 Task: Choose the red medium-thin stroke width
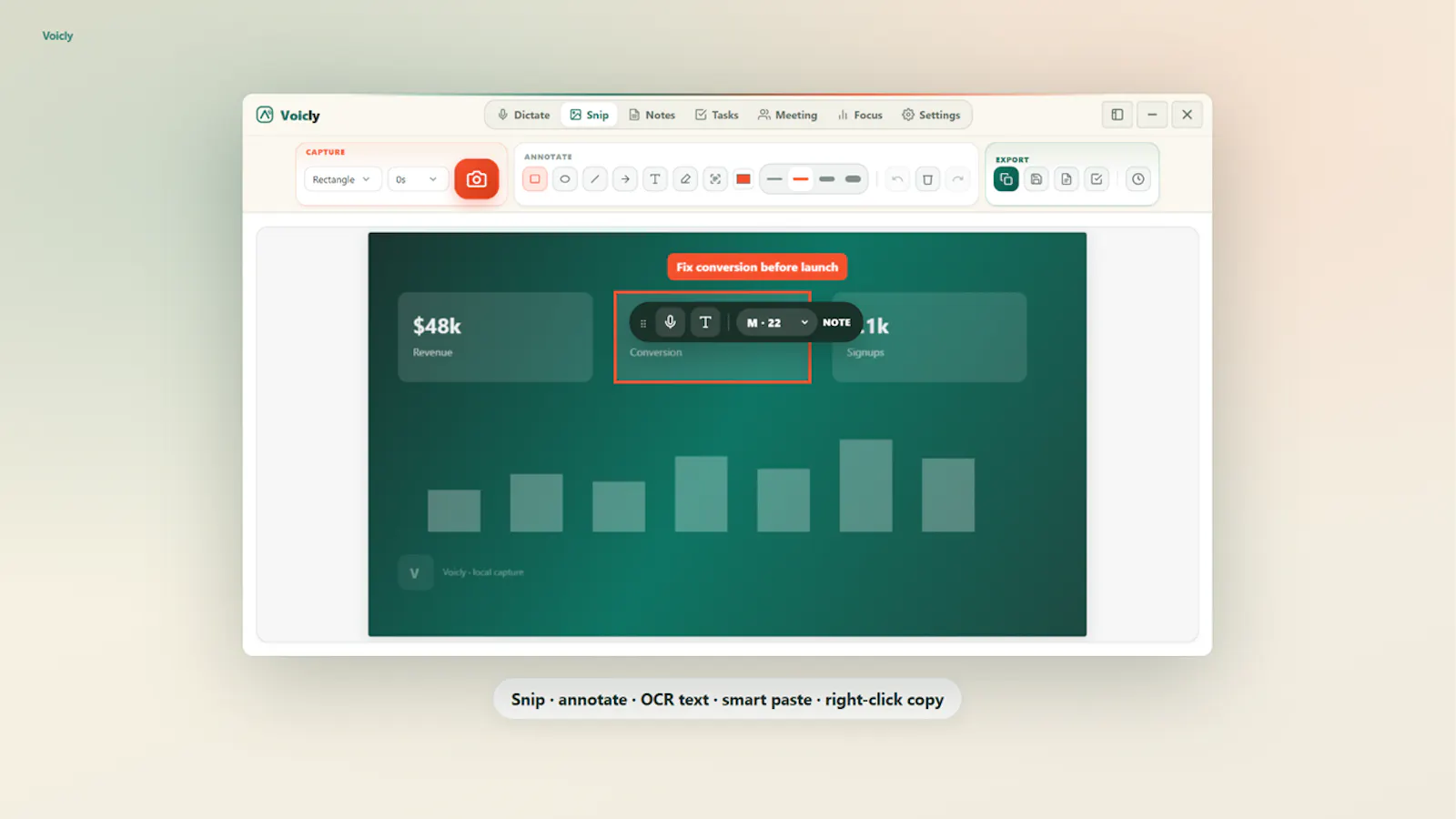(801, 179)
